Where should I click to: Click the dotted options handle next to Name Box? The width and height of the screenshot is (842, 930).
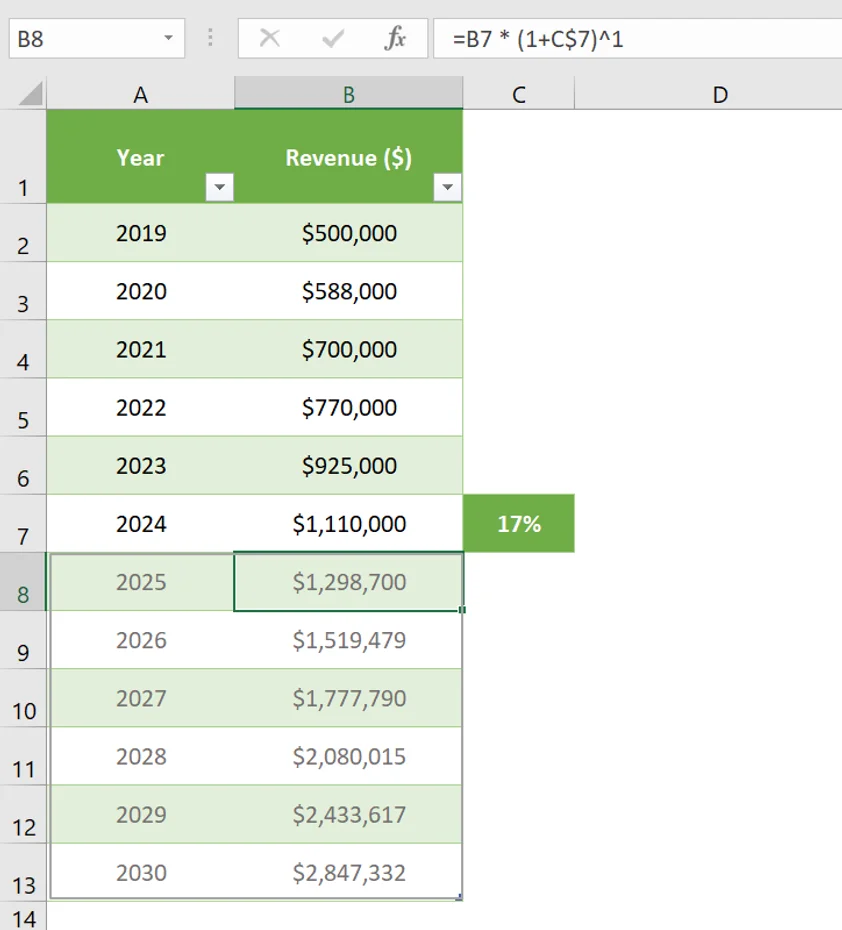pos(210,39)
